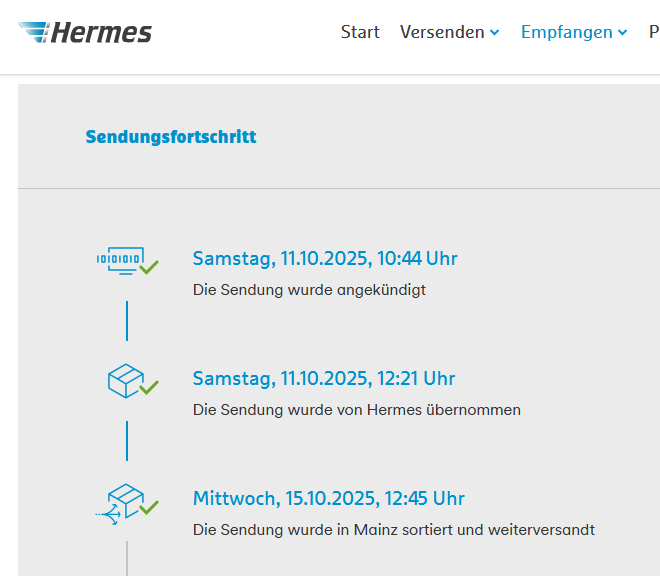Screen dimensions: 660x576
Task: Select the Samstag 10:44 Uhr timestamp
Action: pos(325,259)
